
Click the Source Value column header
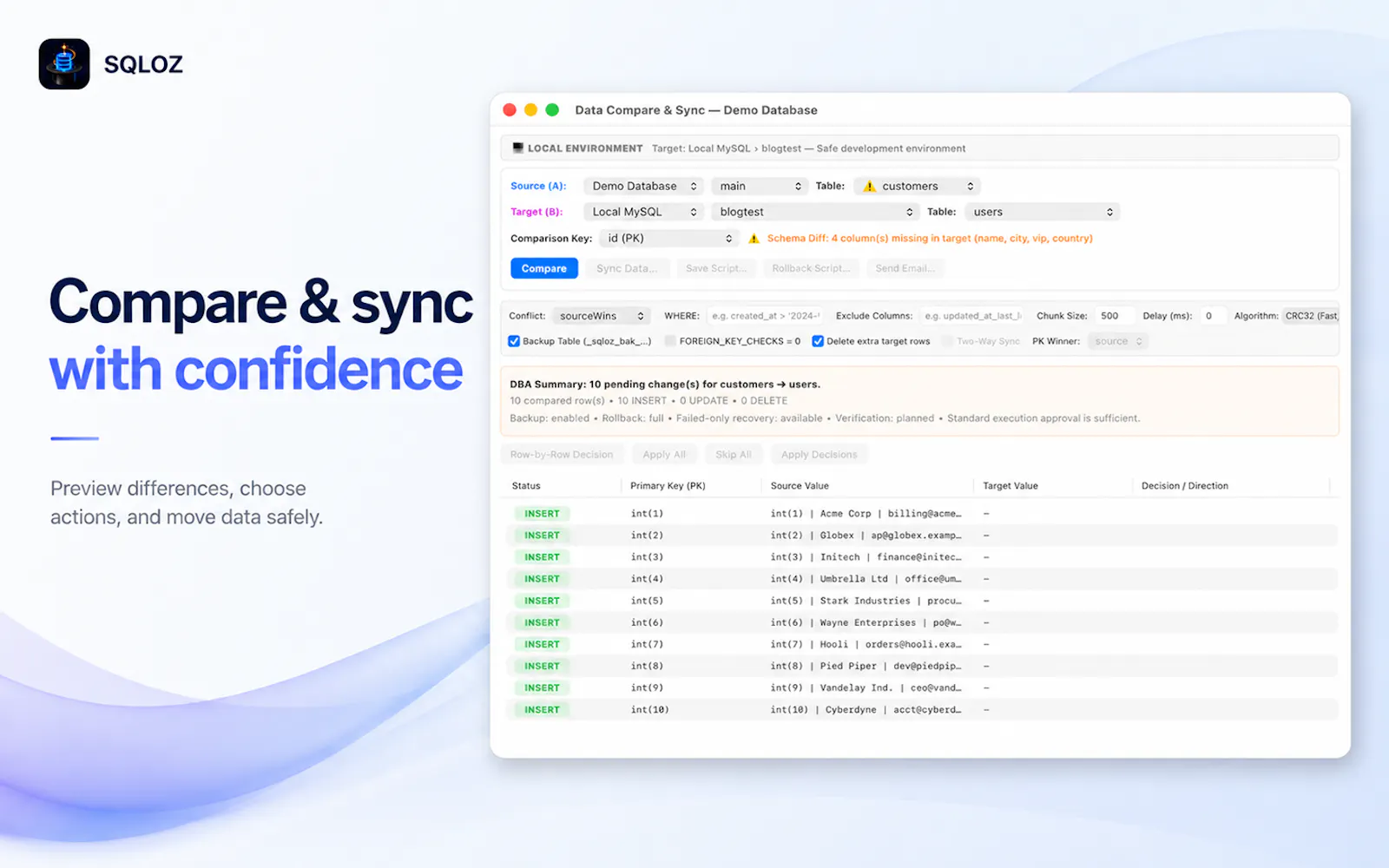(x=800, y=486)
